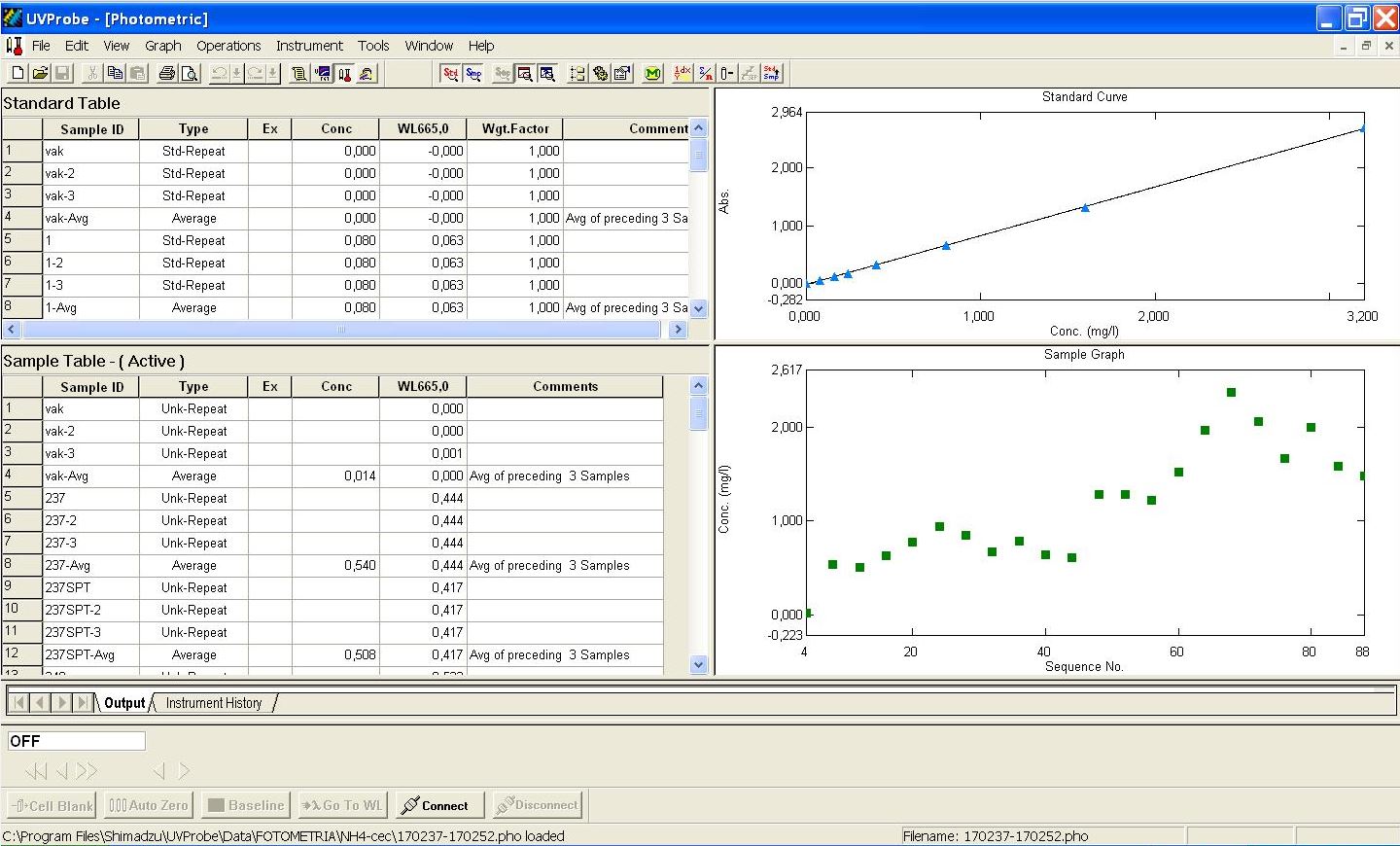The image size is (1400, 846).
Task: Open the Operations menu
Action: coord(228,46)
